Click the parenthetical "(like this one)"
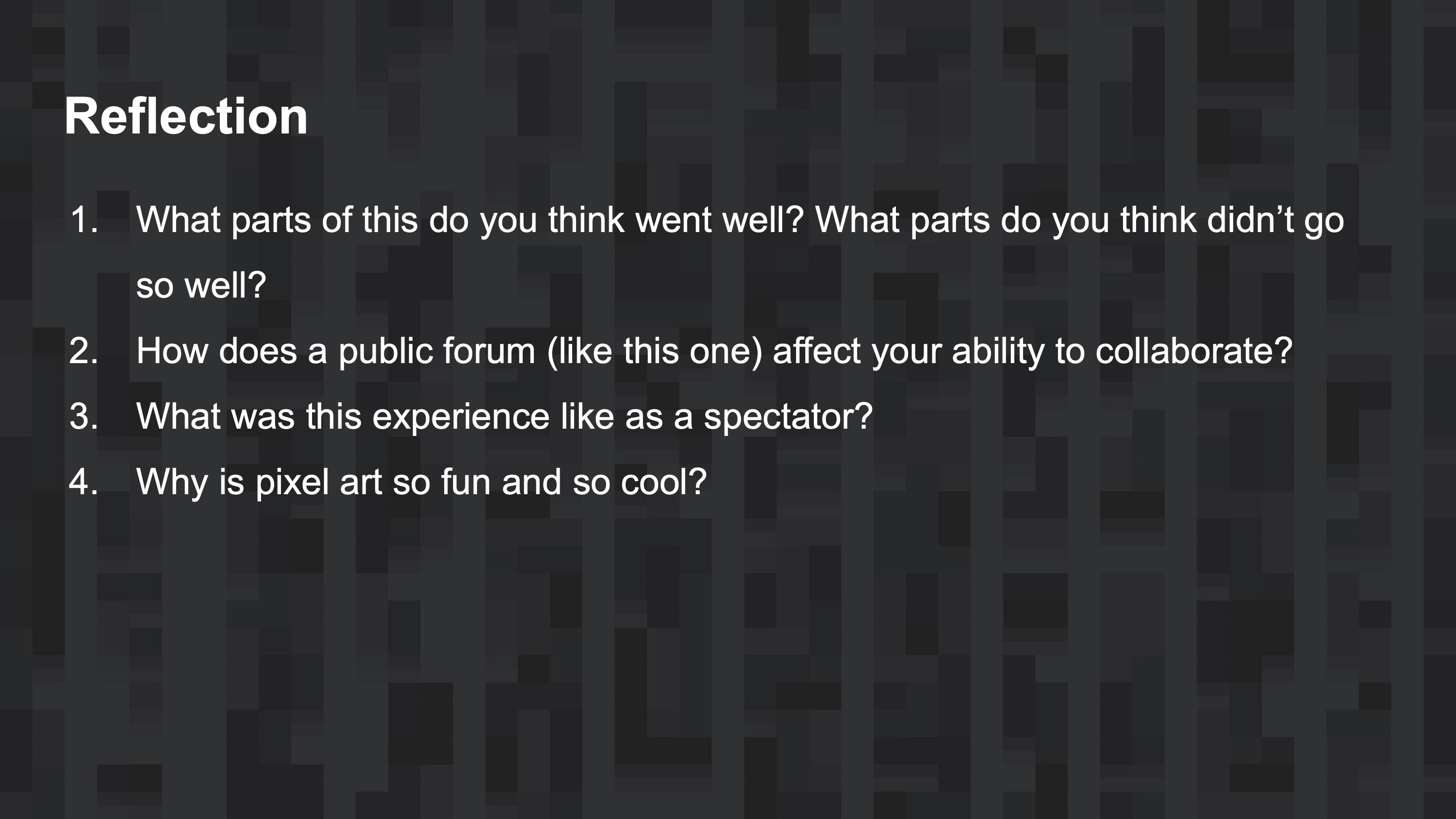Image resolution: width=1456 pixels, height=819 pixels. (655, 351)
